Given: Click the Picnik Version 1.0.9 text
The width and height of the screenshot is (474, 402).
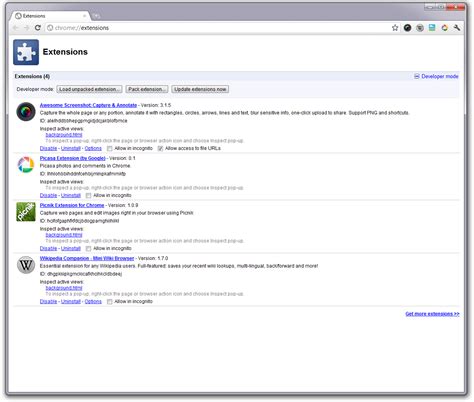Looking at the screenshot, I should [123, 205].
